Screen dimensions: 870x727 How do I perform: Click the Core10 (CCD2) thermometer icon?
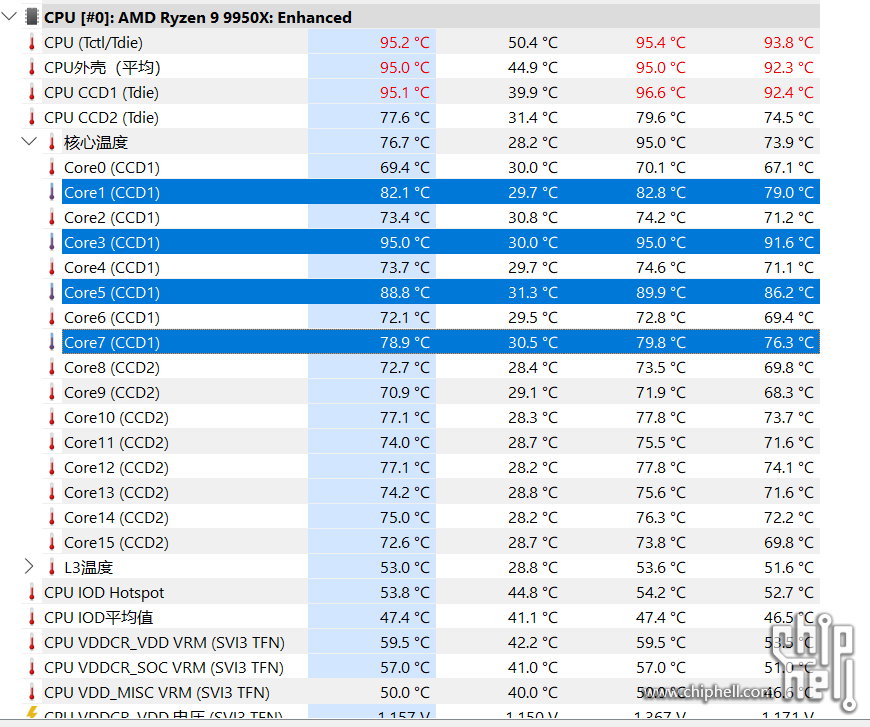(x=52, y=417)
